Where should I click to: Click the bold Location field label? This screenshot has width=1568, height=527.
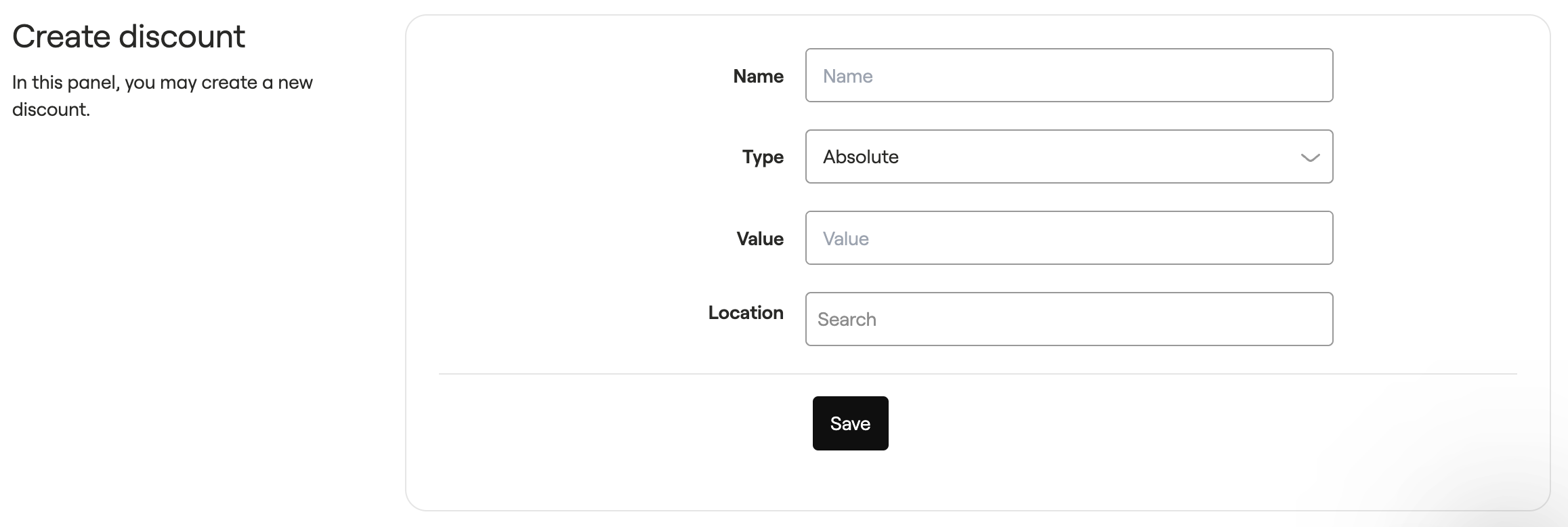(746, 312)
